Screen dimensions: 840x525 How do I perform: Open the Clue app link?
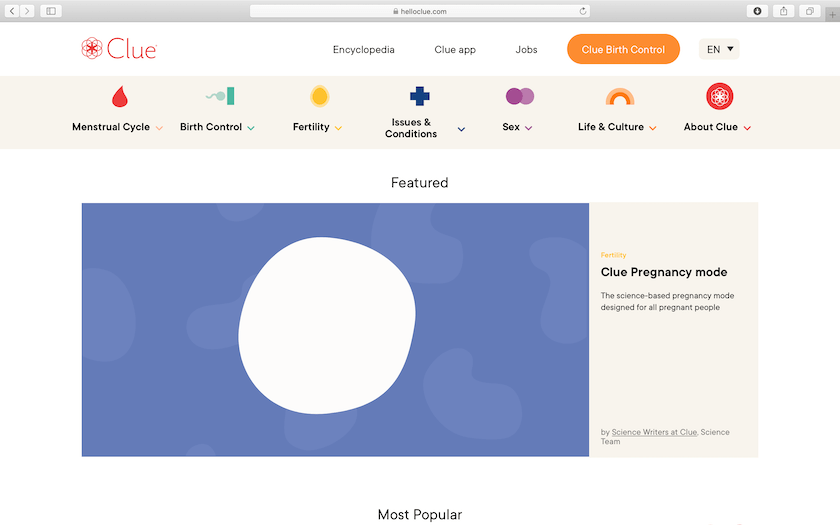tap(455, 49)
